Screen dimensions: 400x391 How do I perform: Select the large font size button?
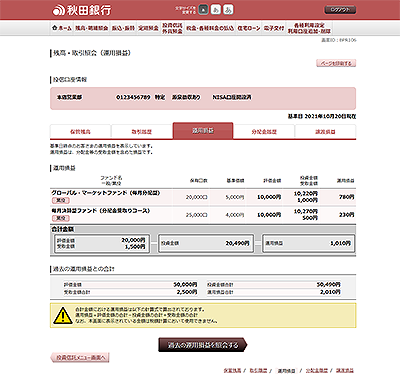pos(228,10)
